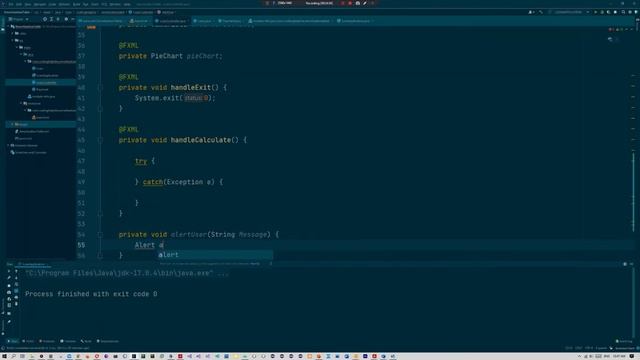This screenshot has height=360, width=640.
Task: Open the Edit menu
Action: [x=19, y=4]
